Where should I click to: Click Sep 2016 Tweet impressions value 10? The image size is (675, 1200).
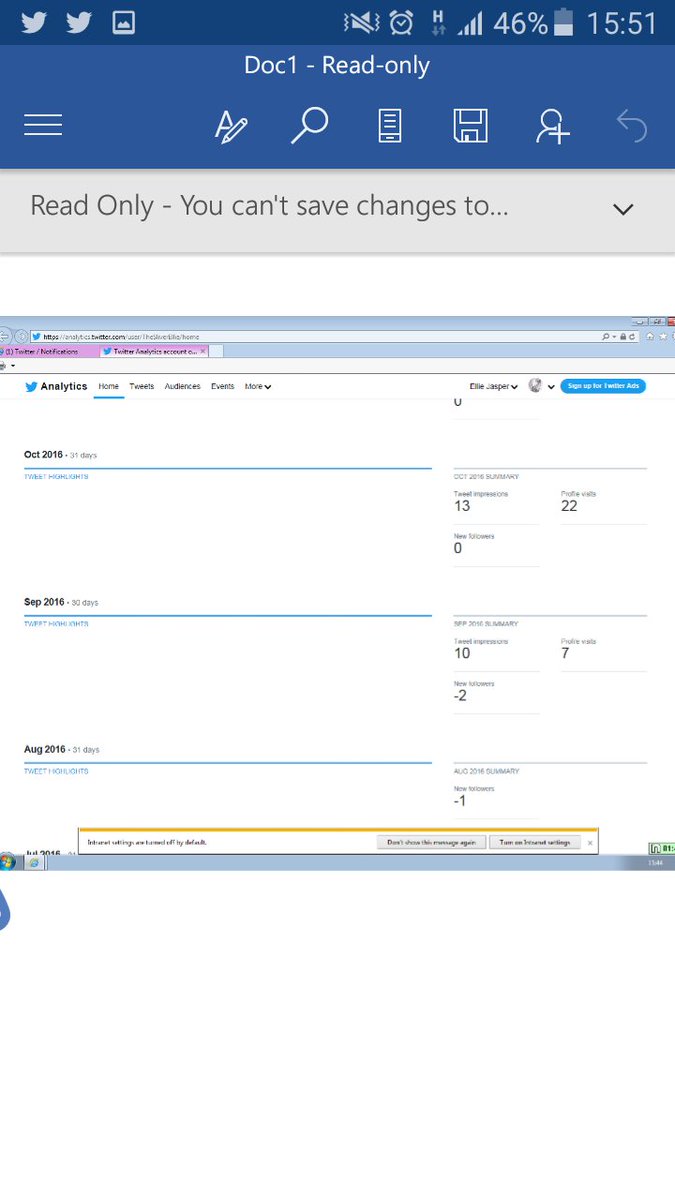point(462,653)
